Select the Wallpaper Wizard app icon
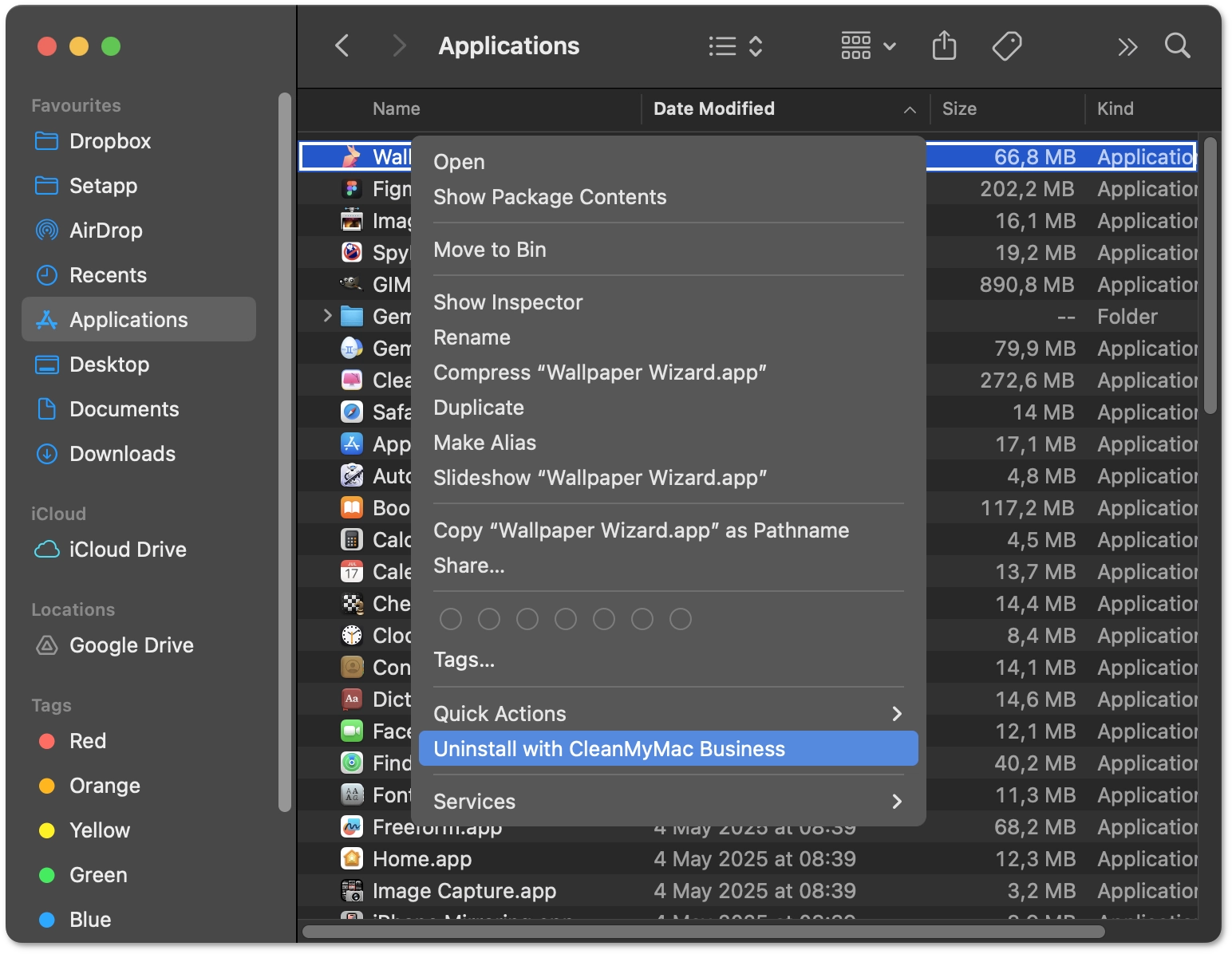Viewport: 1232px width, 954px height. (352, 156)
